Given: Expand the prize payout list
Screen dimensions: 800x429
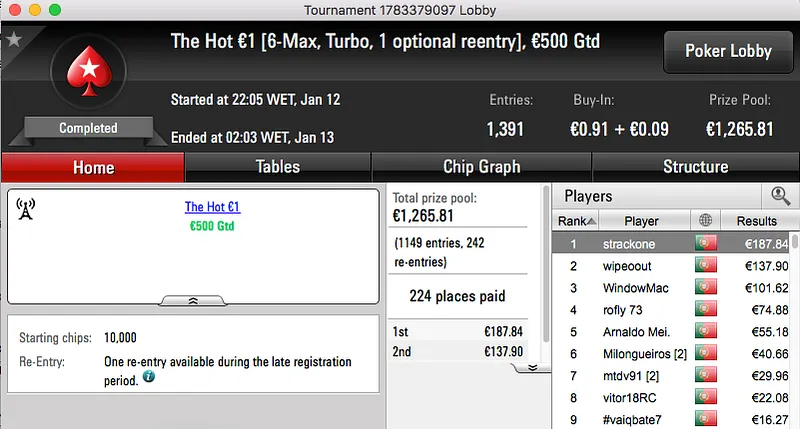Looking at the screenshot, I should click(x=533, y=367).
